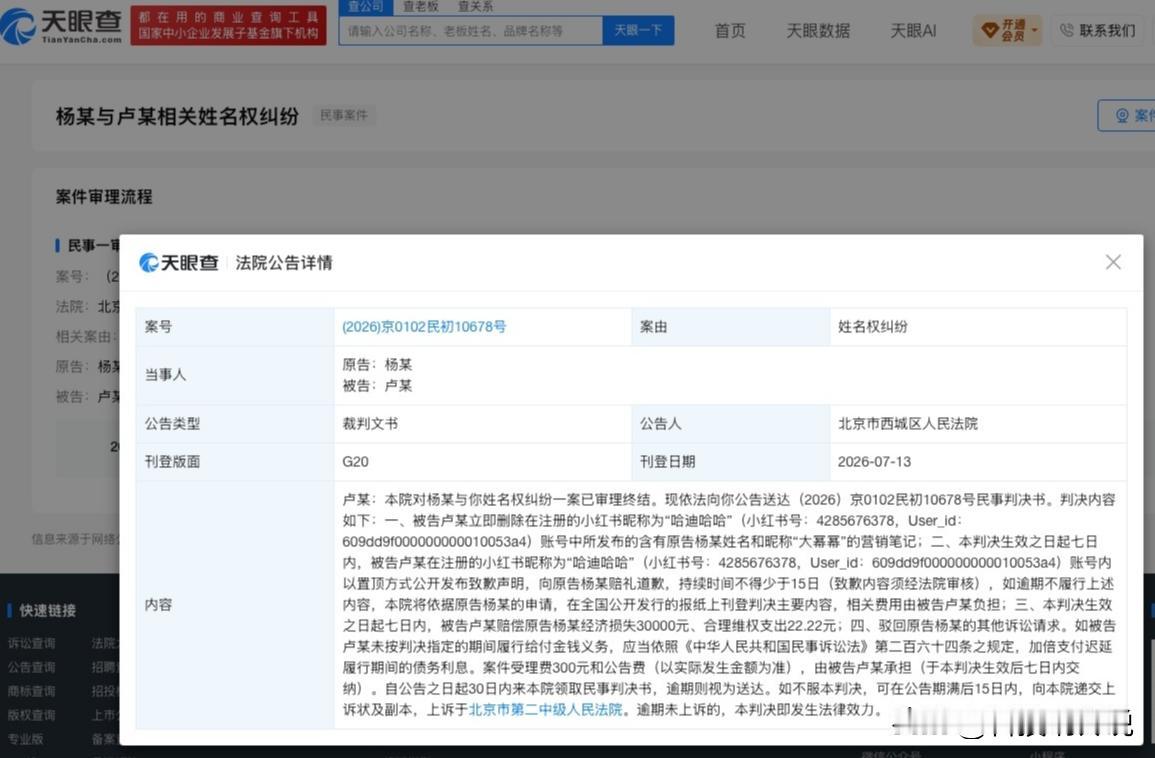Click the red 国家中小企业发展子基金 banner
Screen dimensions: 1155x758
228,26
